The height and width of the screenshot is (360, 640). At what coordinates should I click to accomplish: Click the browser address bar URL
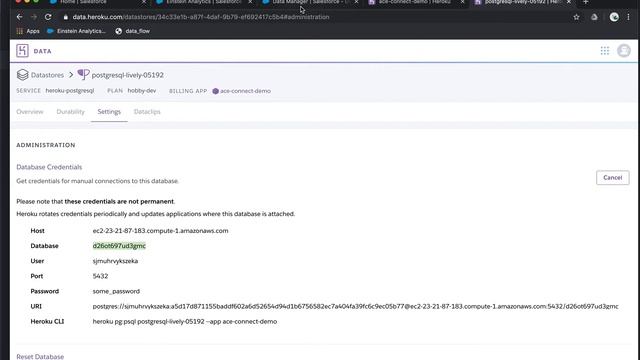(201, 17)
